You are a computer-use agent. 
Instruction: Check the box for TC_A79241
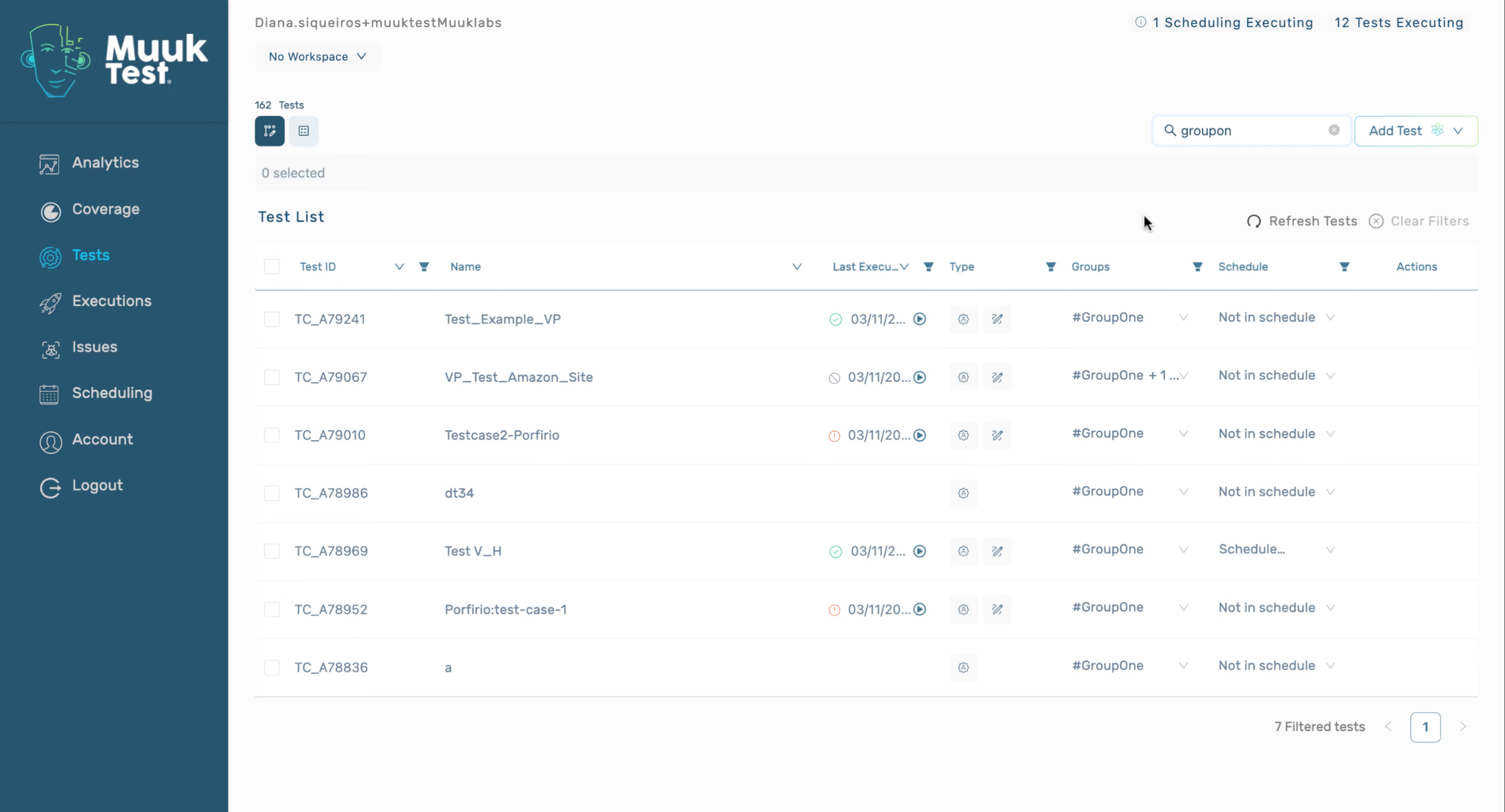(x=272, y=319)
